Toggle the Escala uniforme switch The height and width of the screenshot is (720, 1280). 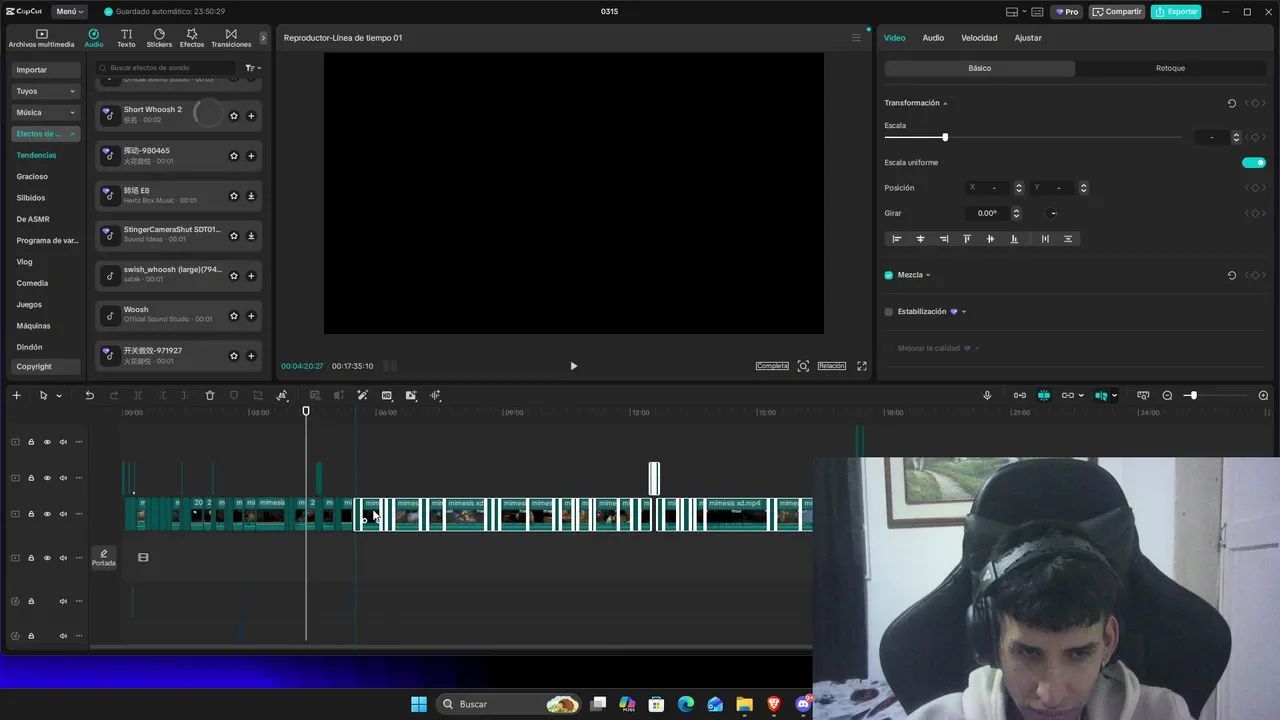coord(1254,162)
